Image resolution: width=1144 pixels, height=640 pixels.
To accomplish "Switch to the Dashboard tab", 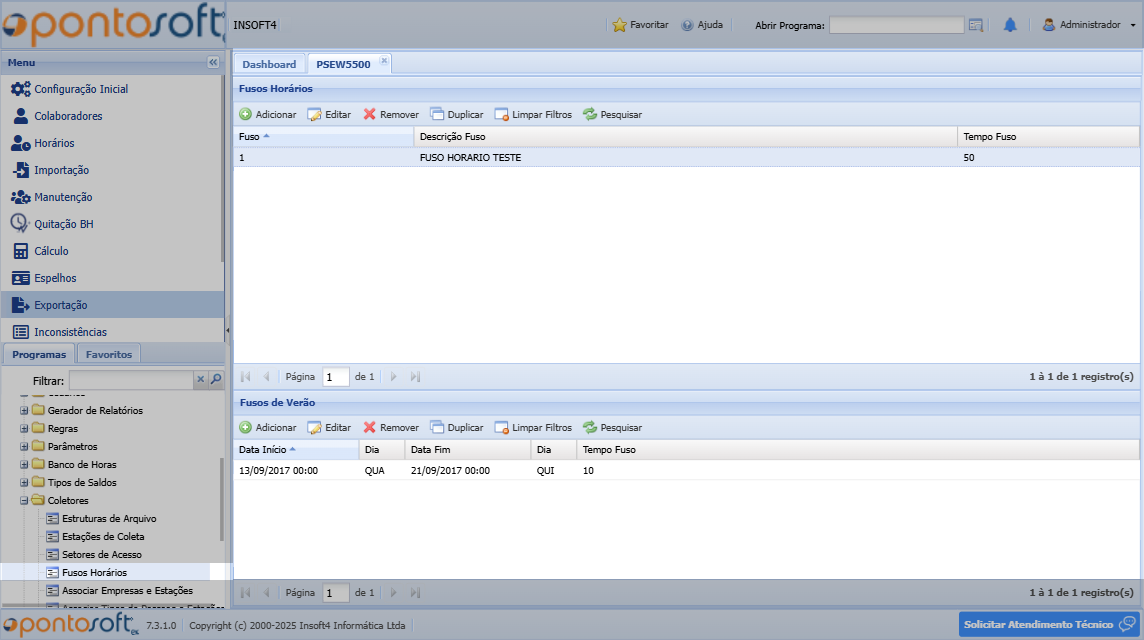I will click(269, 64).
